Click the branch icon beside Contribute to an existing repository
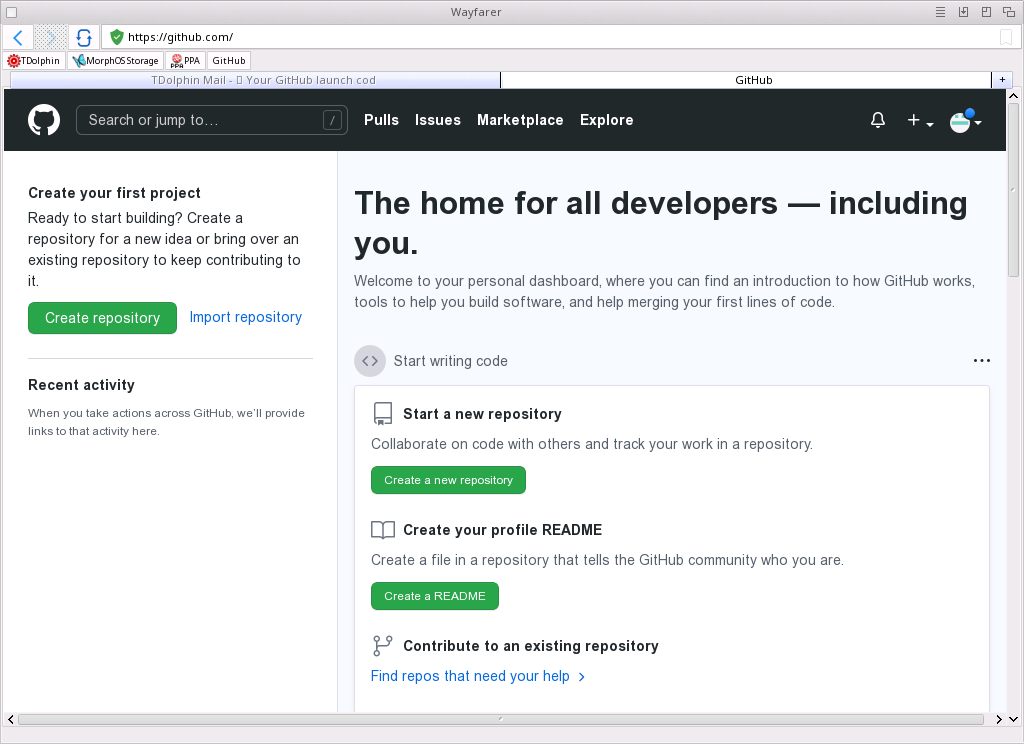Screen dimensions: 1024x744 (383, 645)
